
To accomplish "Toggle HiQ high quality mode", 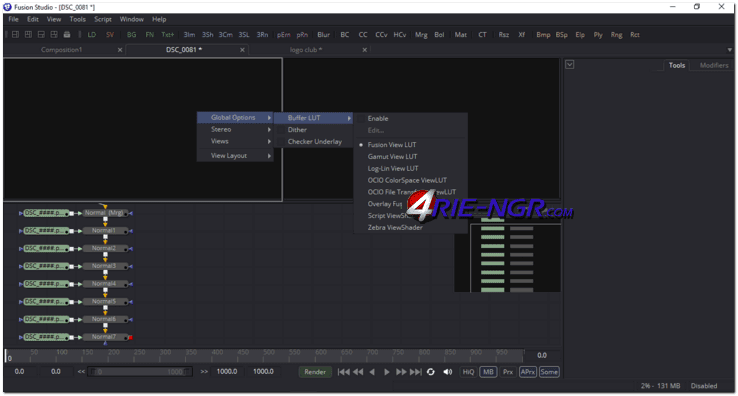I will 468,372.
